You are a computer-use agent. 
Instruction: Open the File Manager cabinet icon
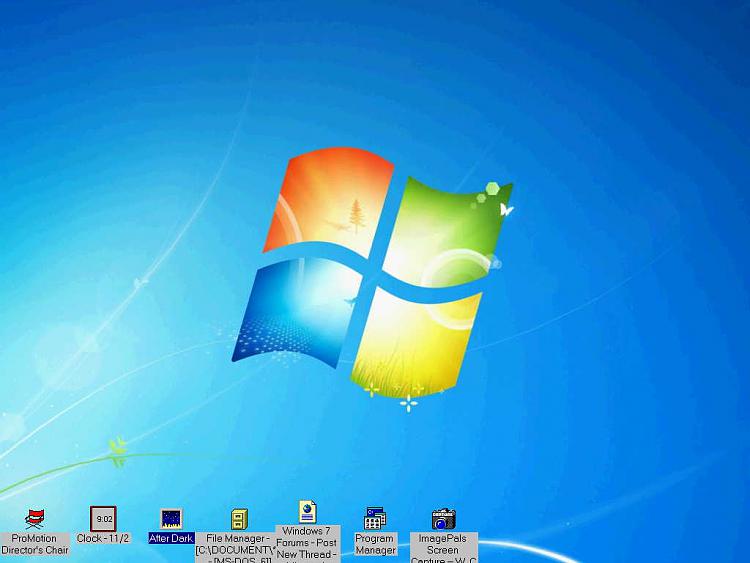[x=239, y=519]
